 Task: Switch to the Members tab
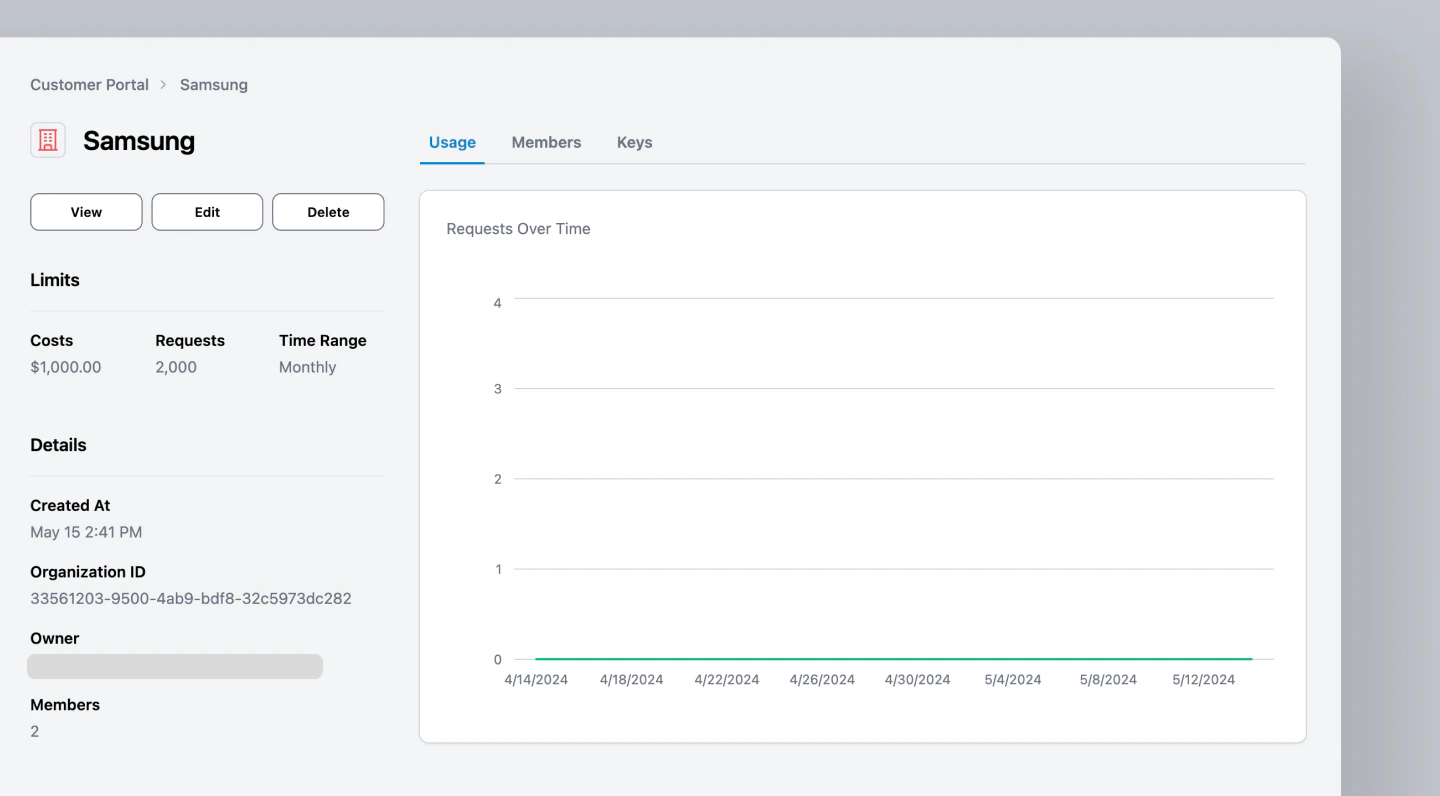click(546, 142)
